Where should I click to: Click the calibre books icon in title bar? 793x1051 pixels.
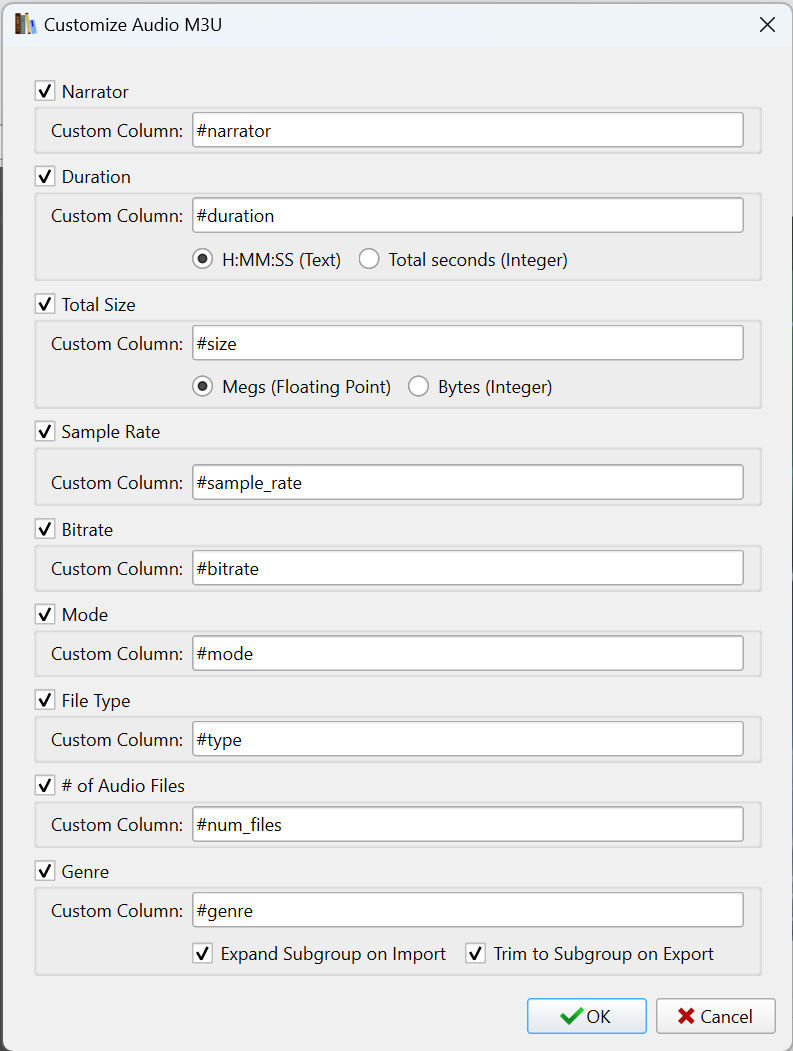[25, 25]
